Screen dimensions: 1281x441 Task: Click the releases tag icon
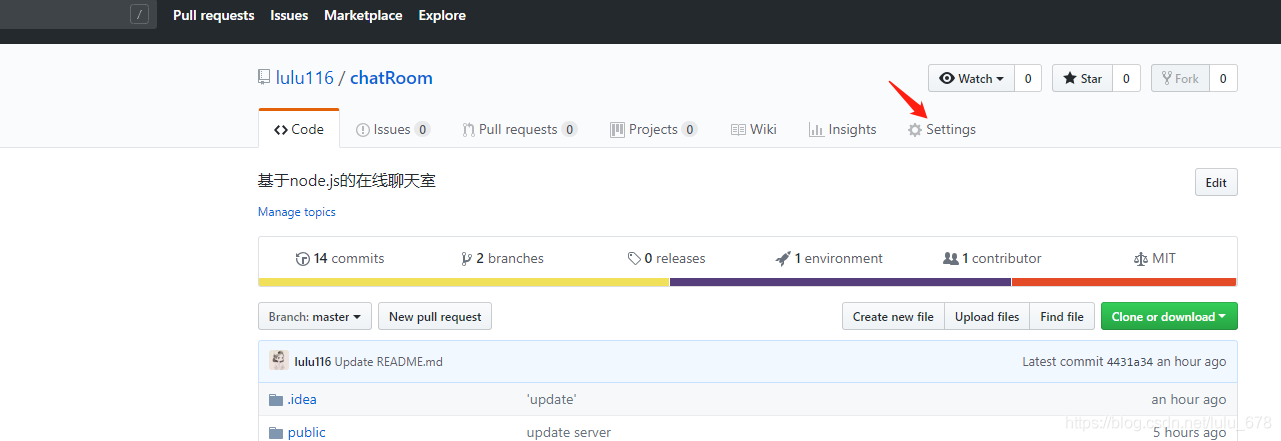pyautogui.click(x=634, y=259)
